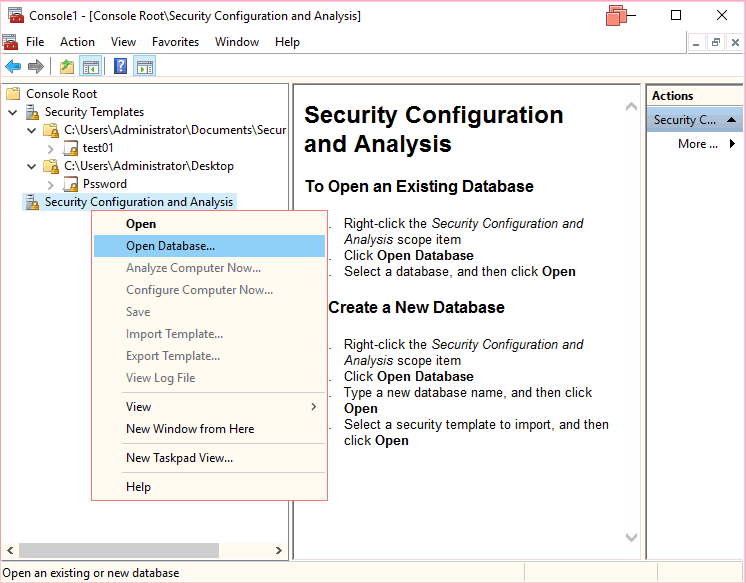Click the 'Create a New Database' heading
Image resolution: width=746 pixels, height=583 pixels.
(416, 307)
